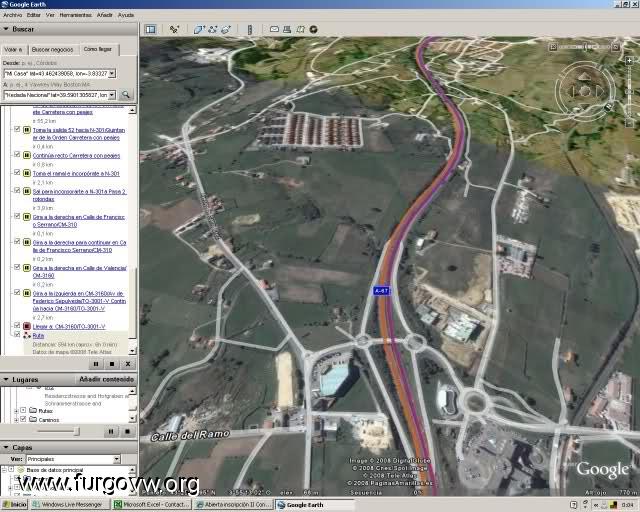Screen dimensions: 640x512
Task: Uncheck the 'Llegar a' destination checkbox
Action: 17,325
